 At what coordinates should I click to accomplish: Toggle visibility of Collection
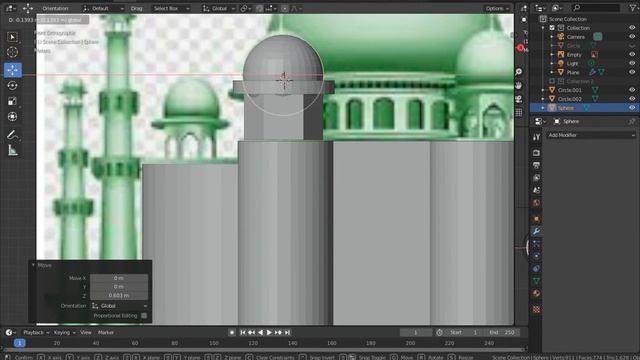click(x=632, y=28)
